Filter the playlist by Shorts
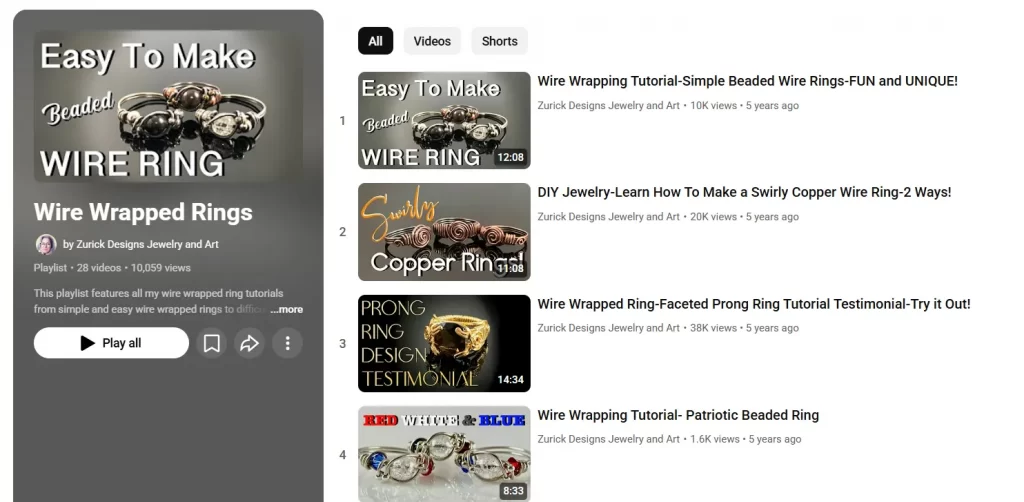Image resolution: width=1024 pixels, height=502 pixels. [x=499, y=41]
